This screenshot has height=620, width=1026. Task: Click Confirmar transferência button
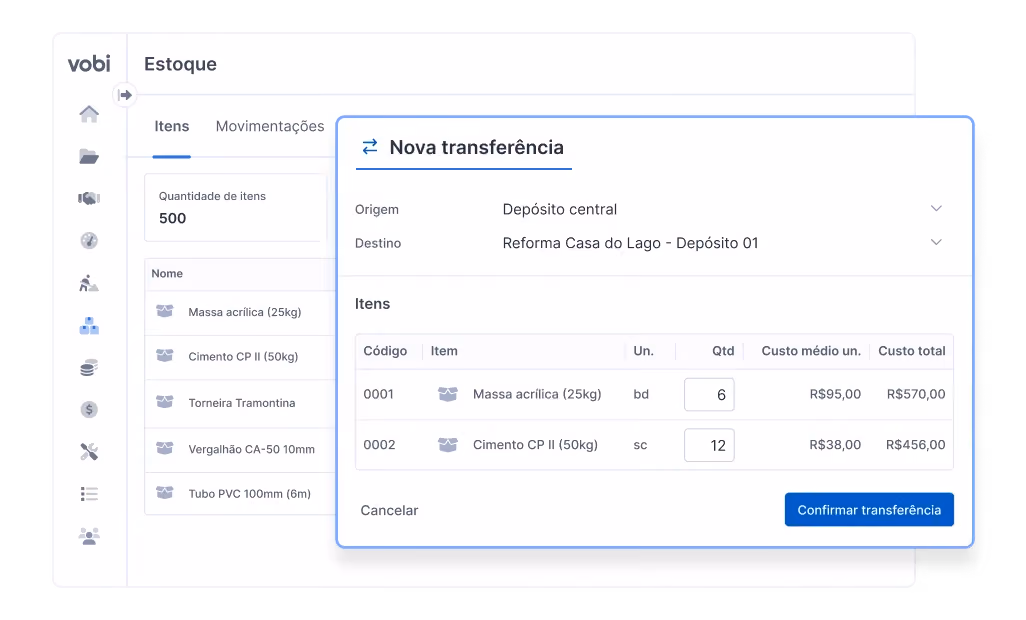point(869,509)
